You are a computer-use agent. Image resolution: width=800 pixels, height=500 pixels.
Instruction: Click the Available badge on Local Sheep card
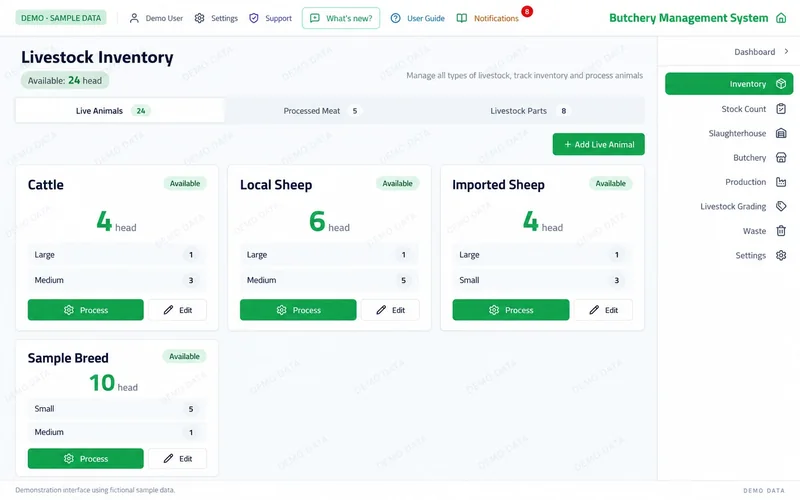coord(397,183)
